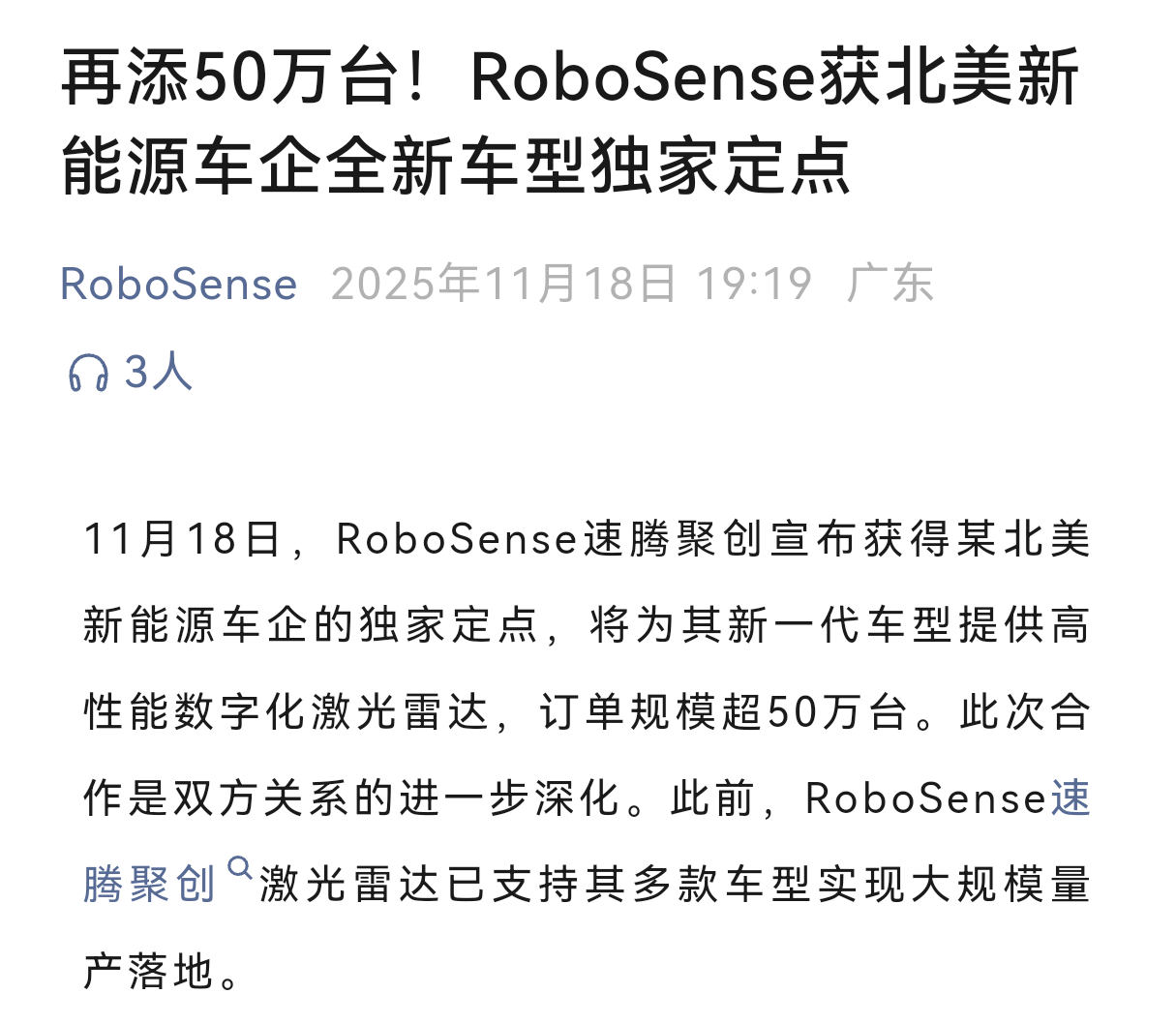1176x1024 pixels.
Task: Tap 激光雷达已支持其多款车型 text
Action: pos(535,886)
